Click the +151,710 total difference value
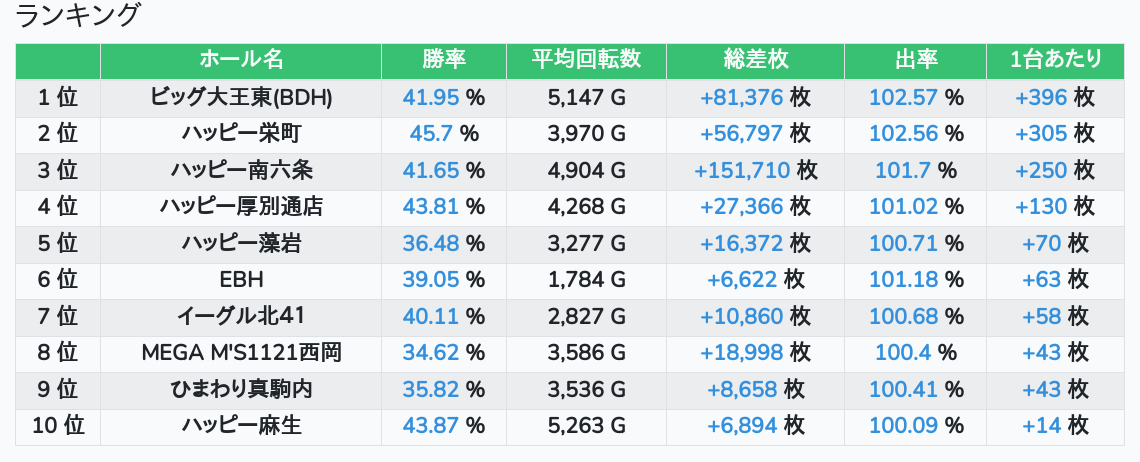1140x462 pixels. coord(742,170)
